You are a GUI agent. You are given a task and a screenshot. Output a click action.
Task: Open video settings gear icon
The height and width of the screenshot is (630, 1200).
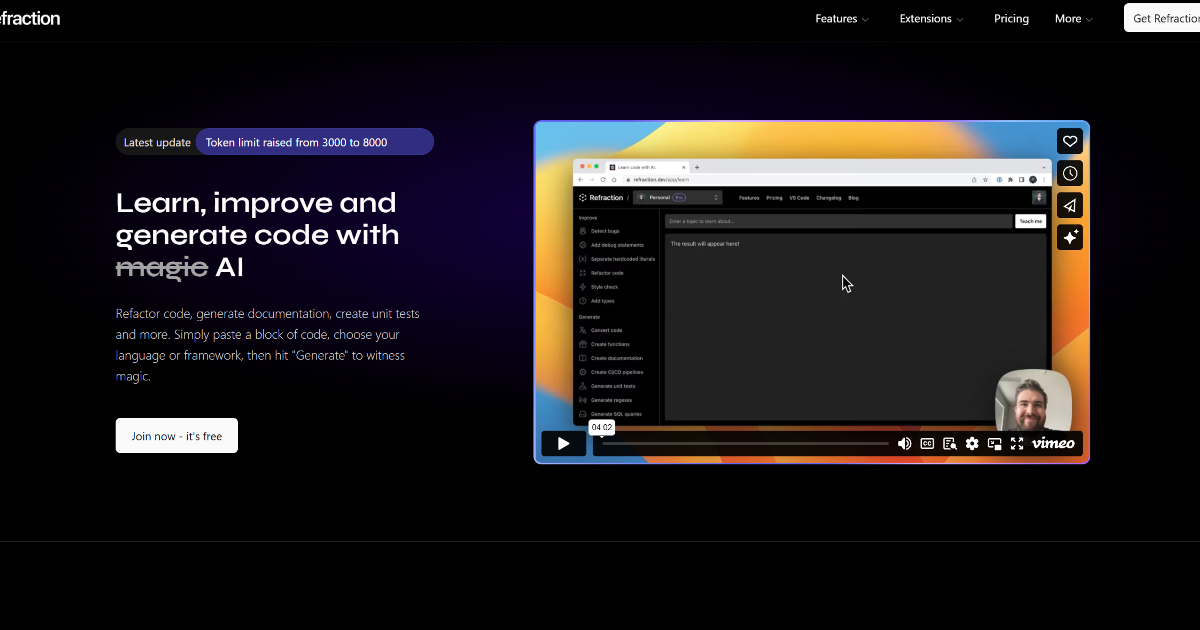click(972, 444)
